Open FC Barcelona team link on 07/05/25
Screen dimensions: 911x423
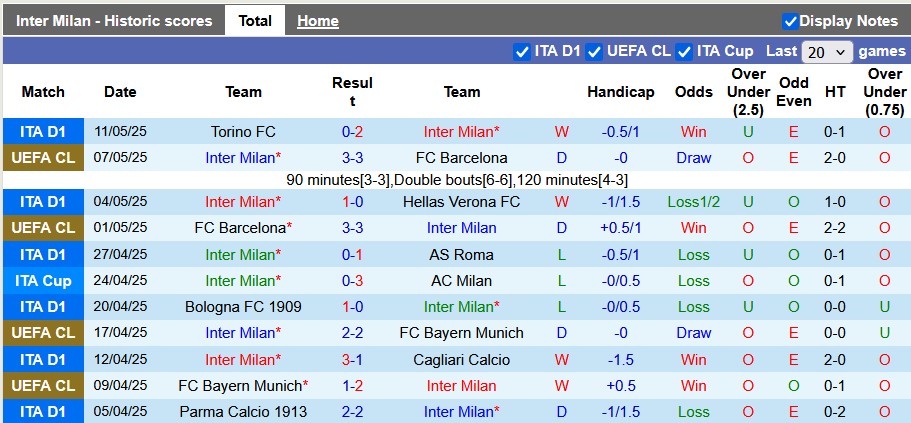tap(461, 158)
